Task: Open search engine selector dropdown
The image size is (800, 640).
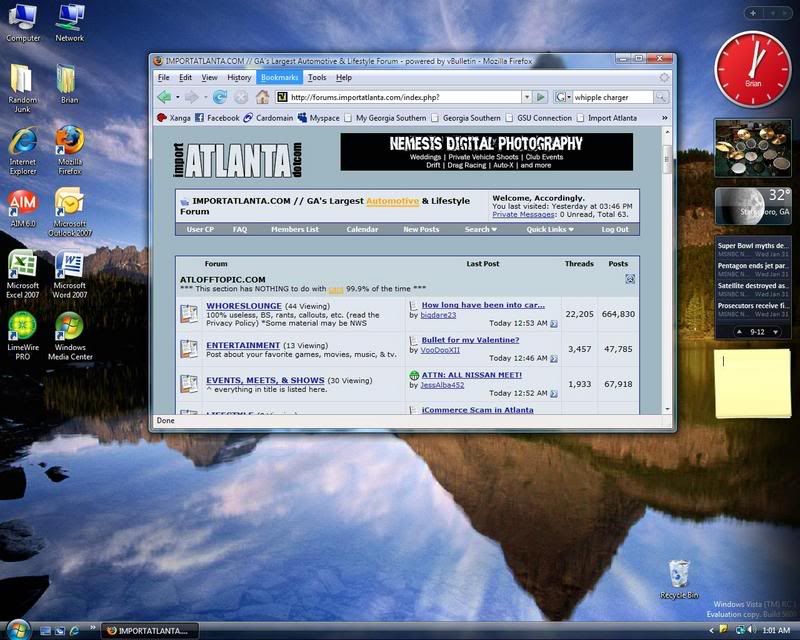Action: [x=562, y=97]
